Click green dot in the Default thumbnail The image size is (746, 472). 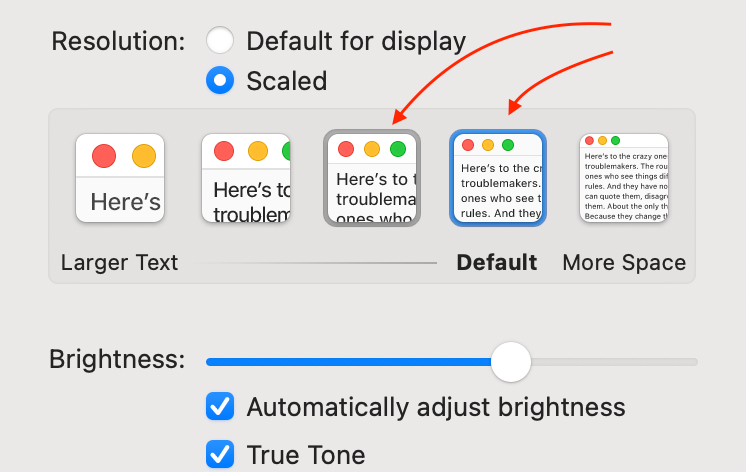(x=508, y=145)
